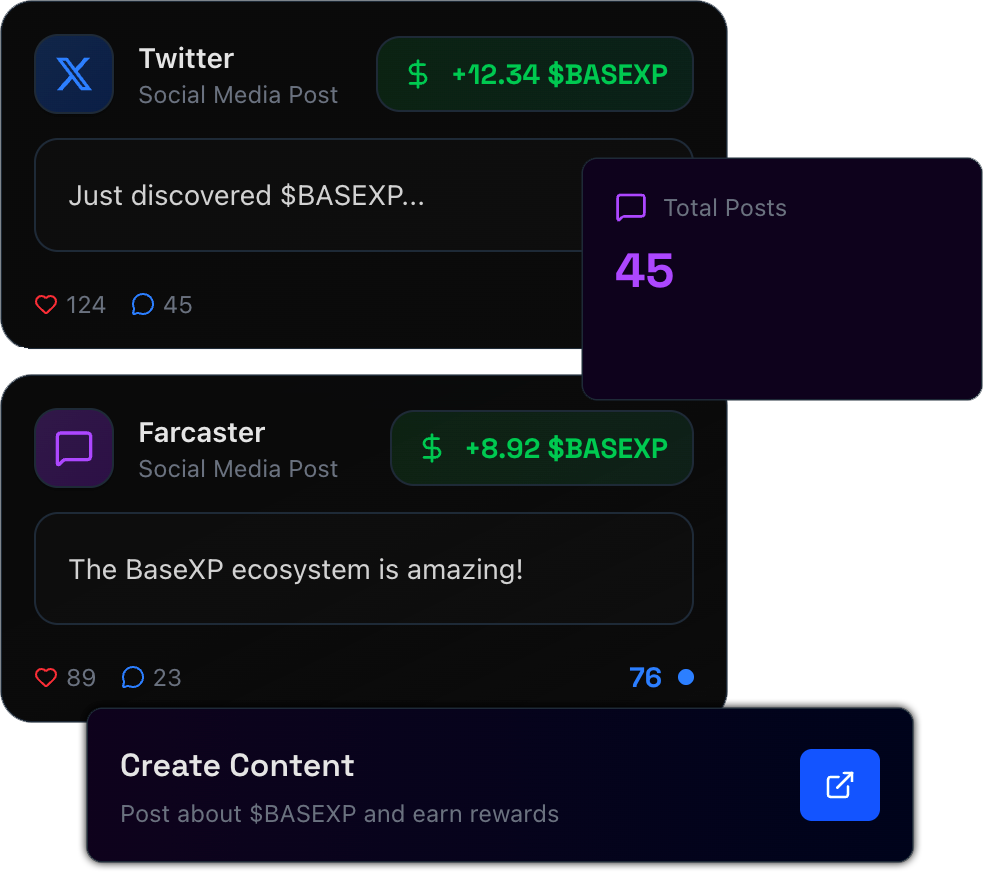The image size is (1000, 874).
Task: Click the Twitter card header title
Action: [x=186, y=58]
